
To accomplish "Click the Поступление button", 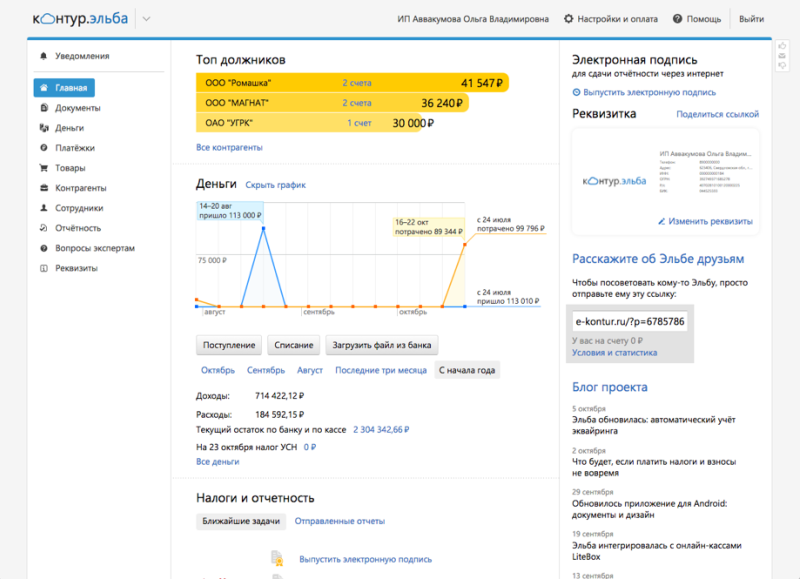I will [229, 345].
